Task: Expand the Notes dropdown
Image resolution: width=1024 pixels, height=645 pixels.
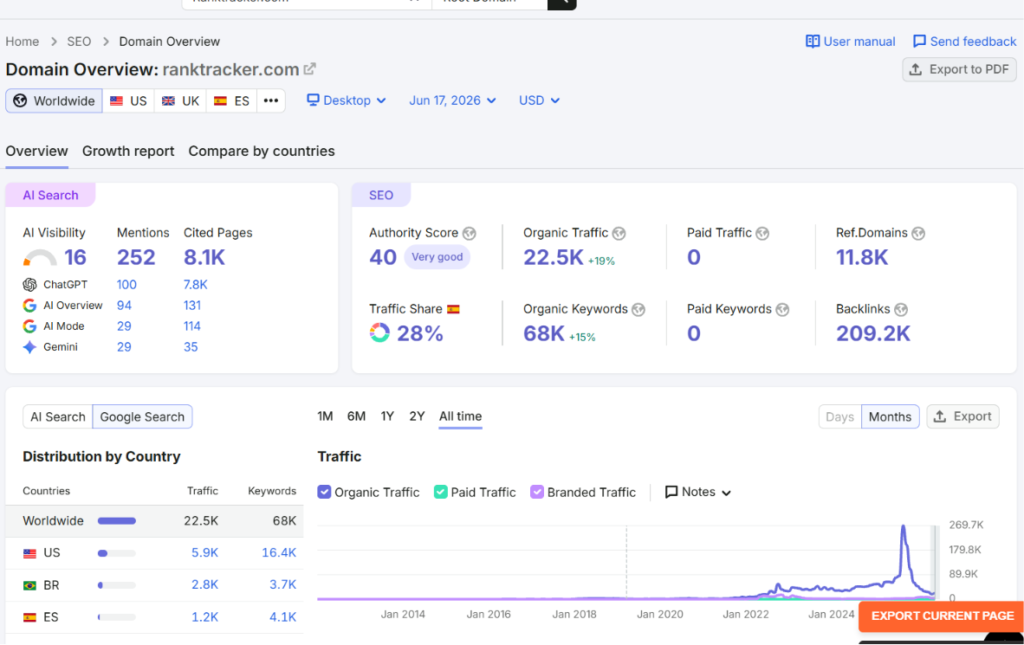Action: point(698,492)
